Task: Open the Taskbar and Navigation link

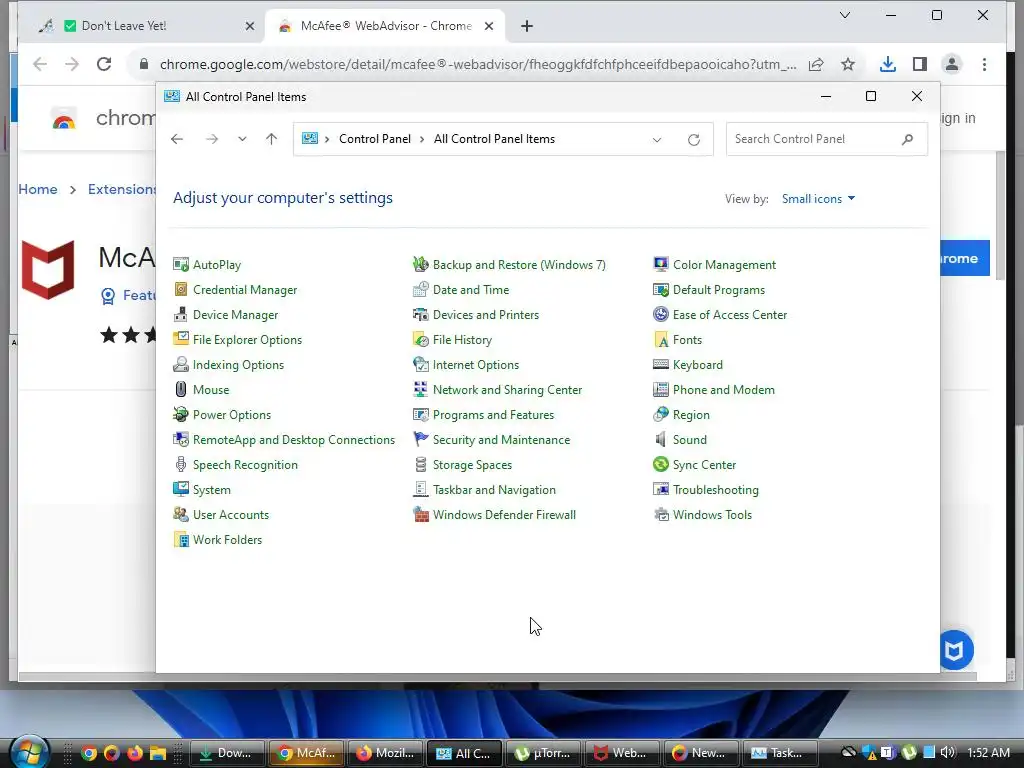Action: [494, 490]
